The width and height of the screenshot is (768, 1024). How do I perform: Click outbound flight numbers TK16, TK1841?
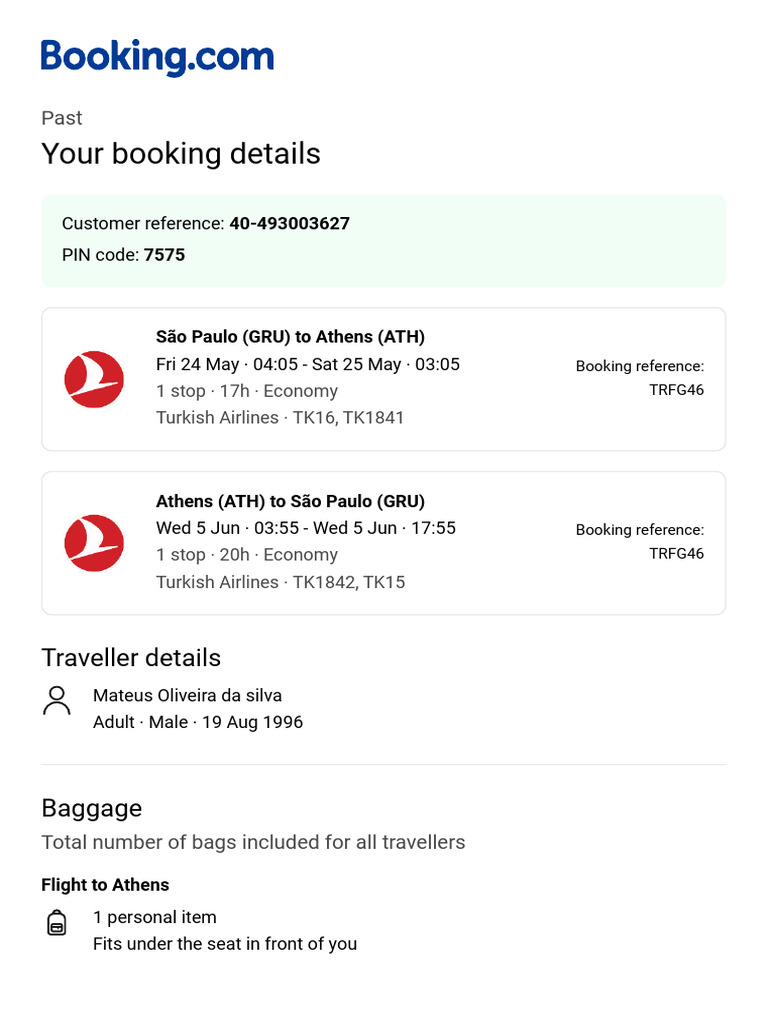point(348,417)
